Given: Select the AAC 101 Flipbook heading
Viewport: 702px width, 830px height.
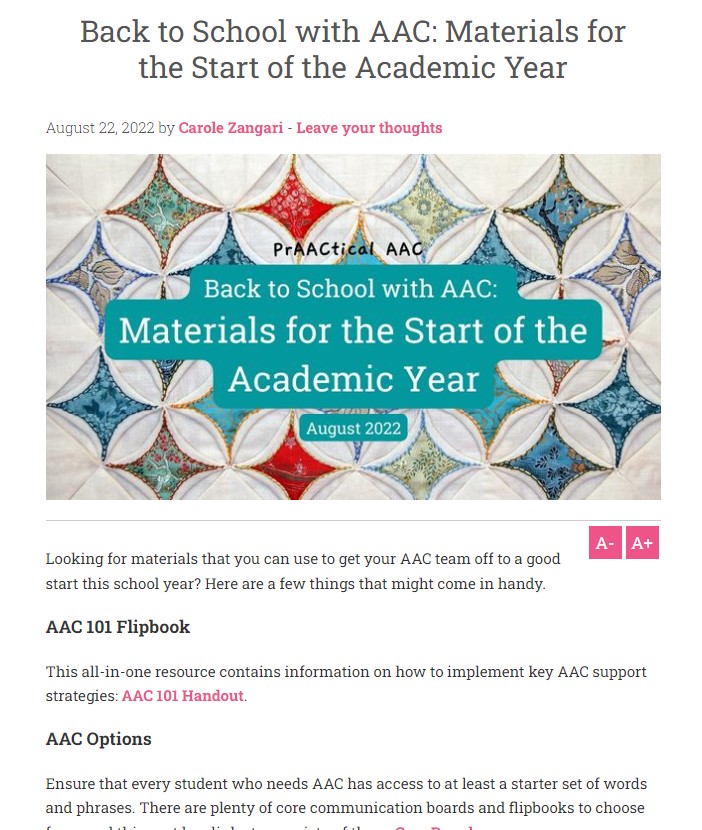Looking at the screenshot, I should [118, 627].
